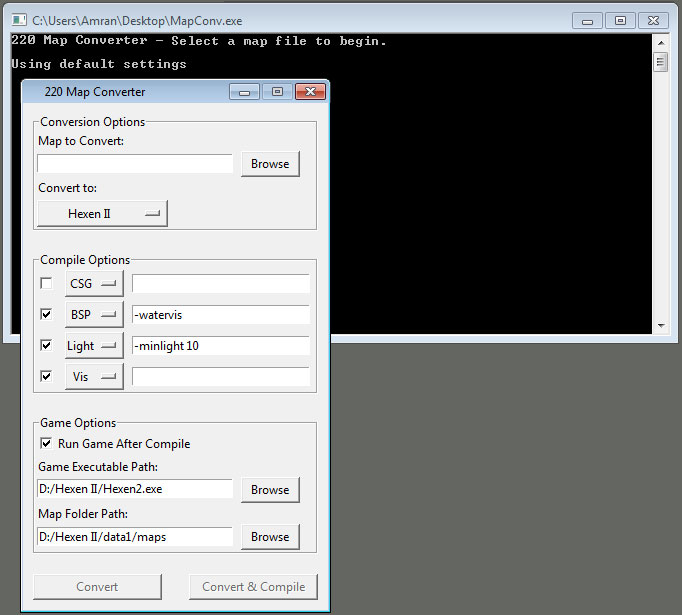Uncheck the BSP compile checkbox
This screenshot has width=682, height=615.
pyautogui.click(x=46, y=314)
